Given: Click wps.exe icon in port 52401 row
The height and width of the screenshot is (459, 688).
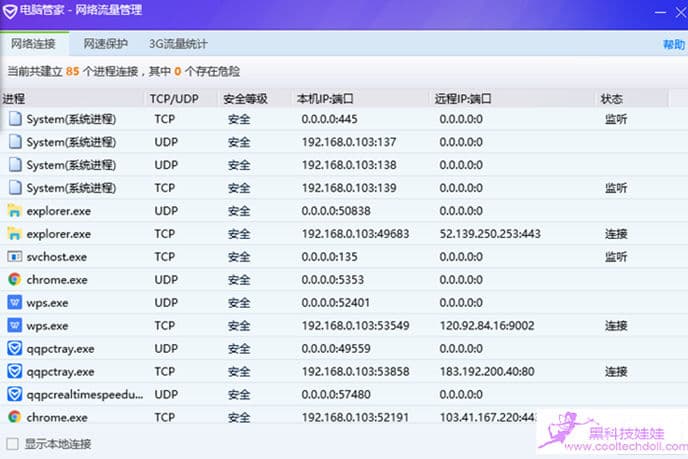Looking at the screenshot, I should click(x=14, y=302).
